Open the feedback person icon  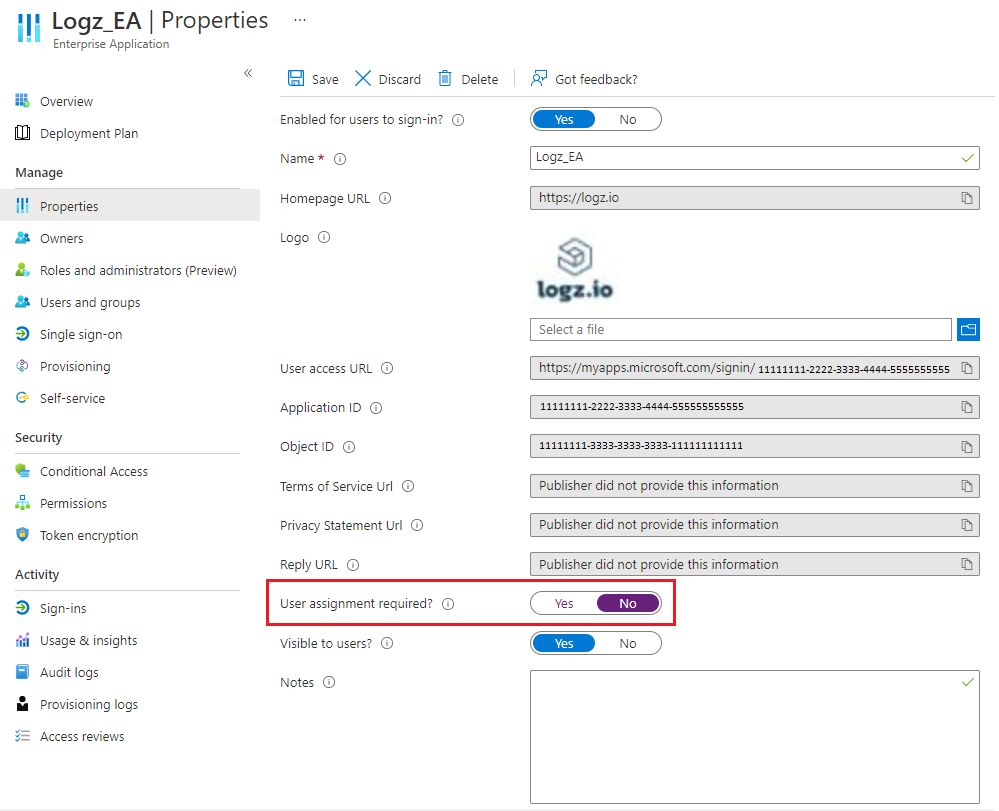pyautogui.click(x=539, y=78)
